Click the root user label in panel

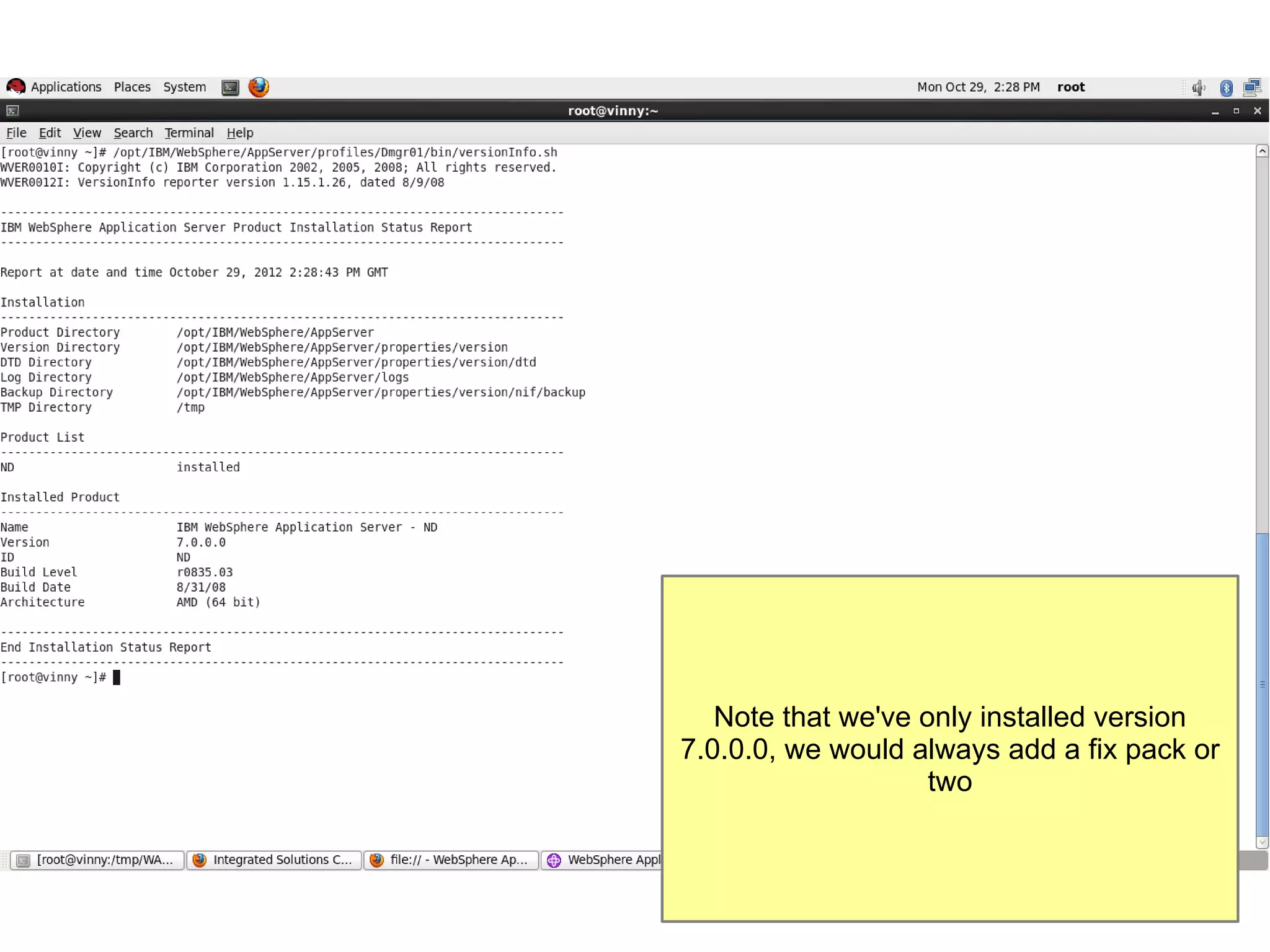pyautogui.click(x=1071, y=87)
